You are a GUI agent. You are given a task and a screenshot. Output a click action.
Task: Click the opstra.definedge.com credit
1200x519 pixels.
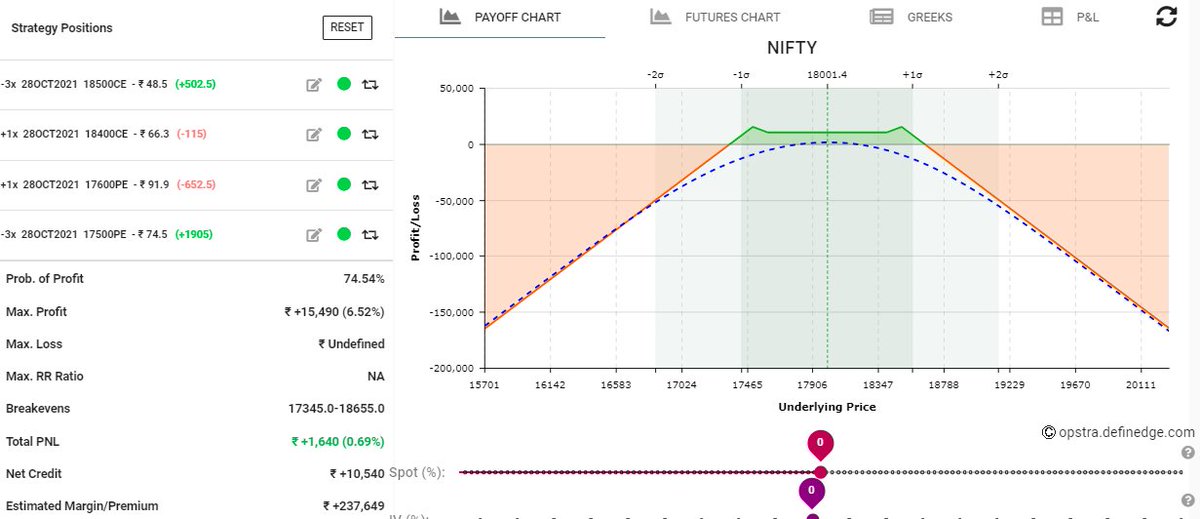(1118, 432)
